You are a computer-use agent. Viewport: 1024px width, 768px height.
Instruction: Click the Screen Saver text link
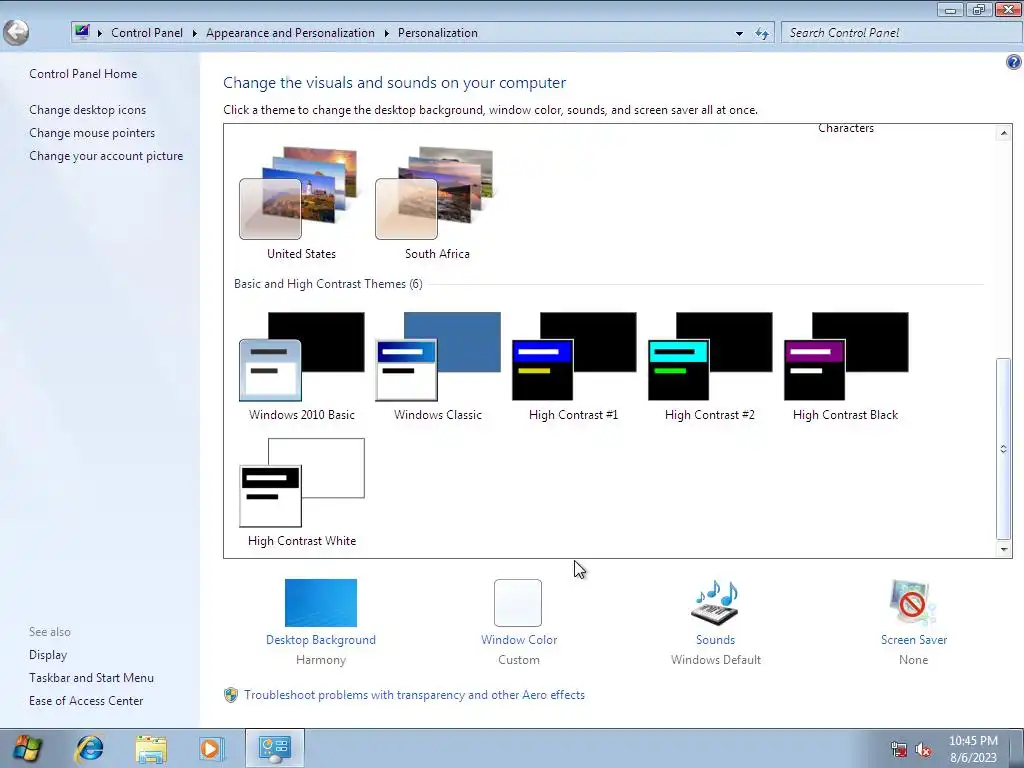(x=914, y=639)
